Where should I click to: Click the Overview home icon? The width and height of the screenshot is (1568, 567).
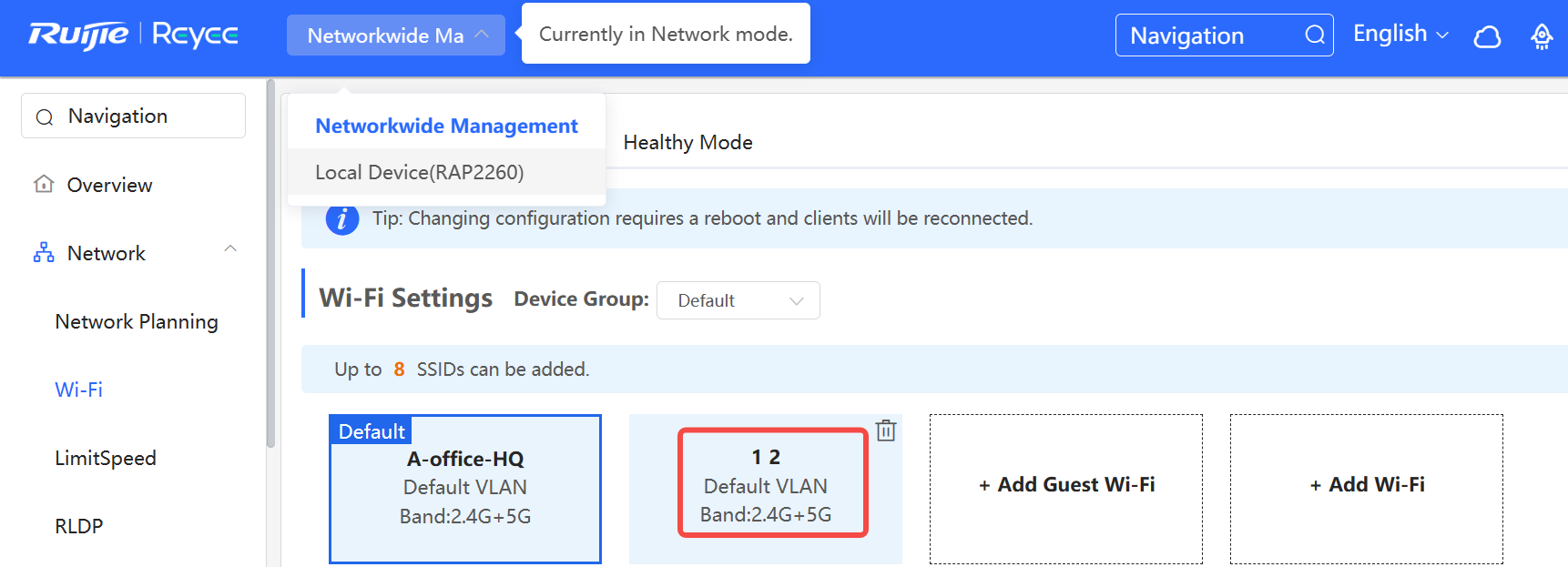44,184
